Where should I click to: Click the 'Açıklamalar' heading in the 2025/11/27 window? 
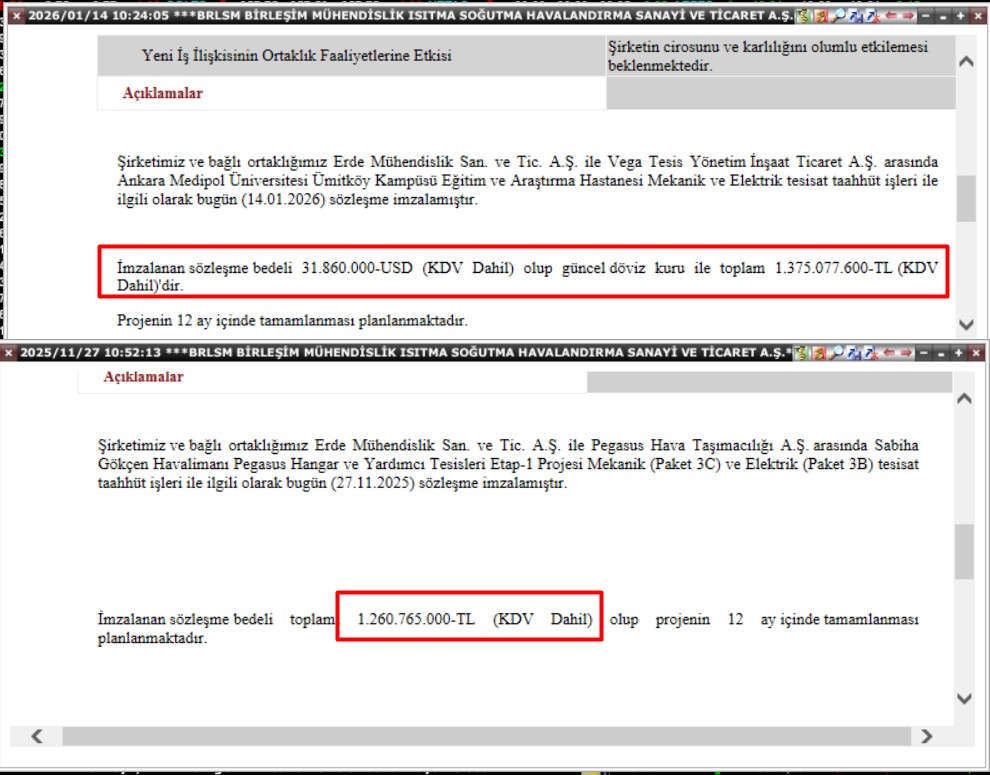(143, 376)
